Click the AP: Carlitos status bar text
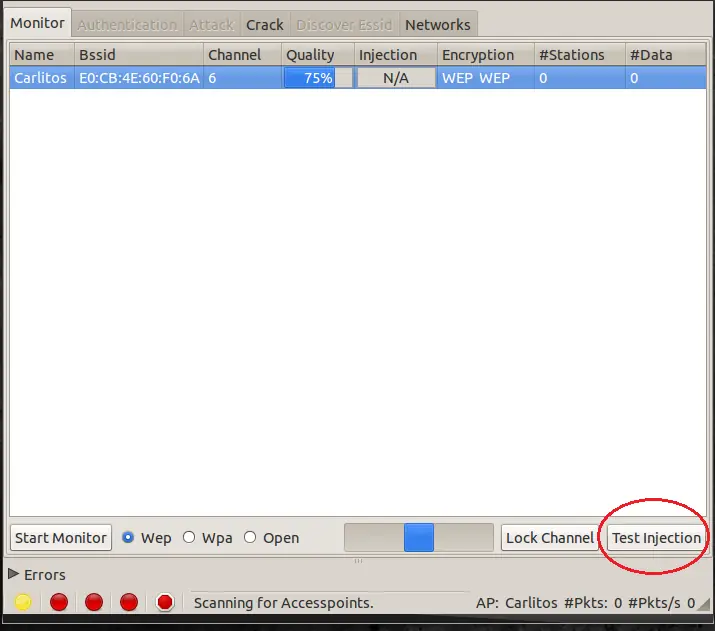 tap(517, 603)
